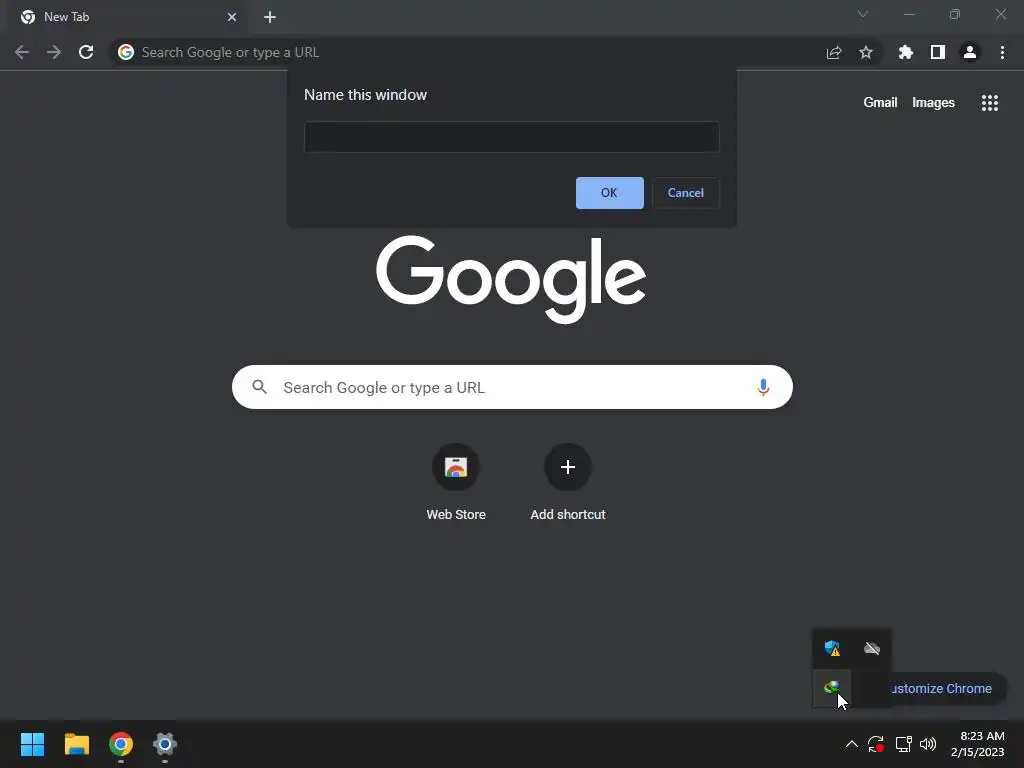This screenshot has width=1024, height=768.
Task: Share this page via the share icon
Action: tap(834, 52)
